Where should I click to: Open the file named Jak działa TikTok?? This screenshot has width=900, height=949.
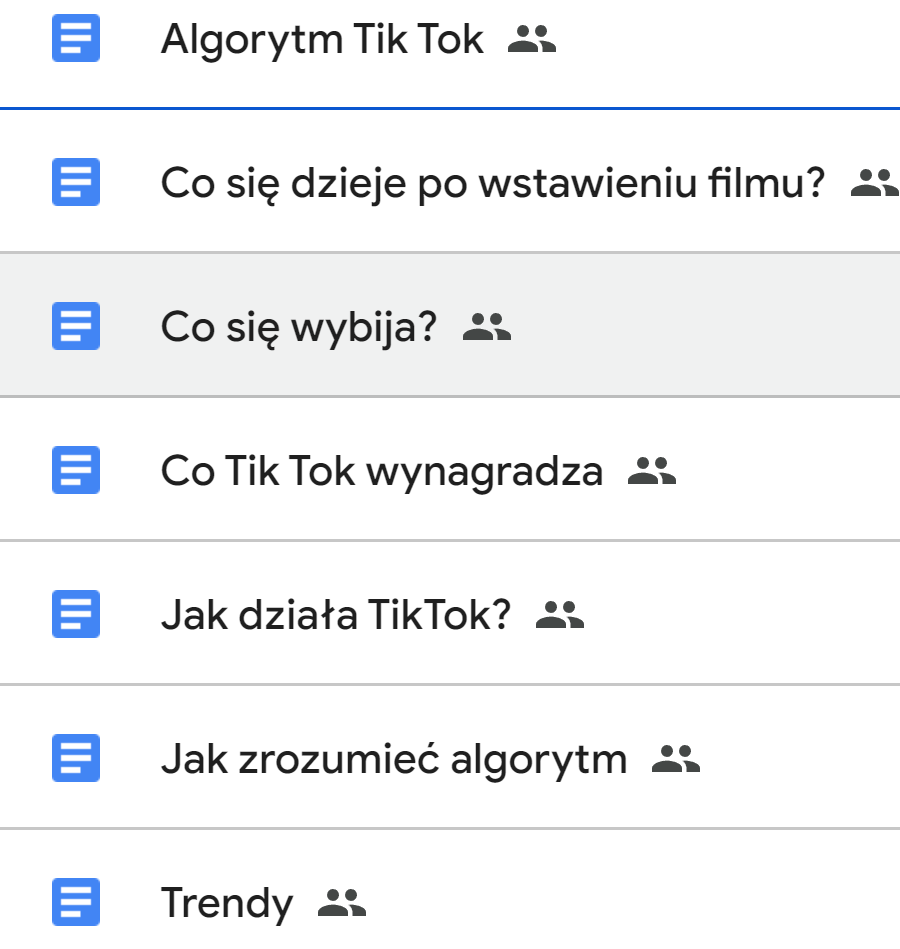pyautogui.click(x=335, y=616)
